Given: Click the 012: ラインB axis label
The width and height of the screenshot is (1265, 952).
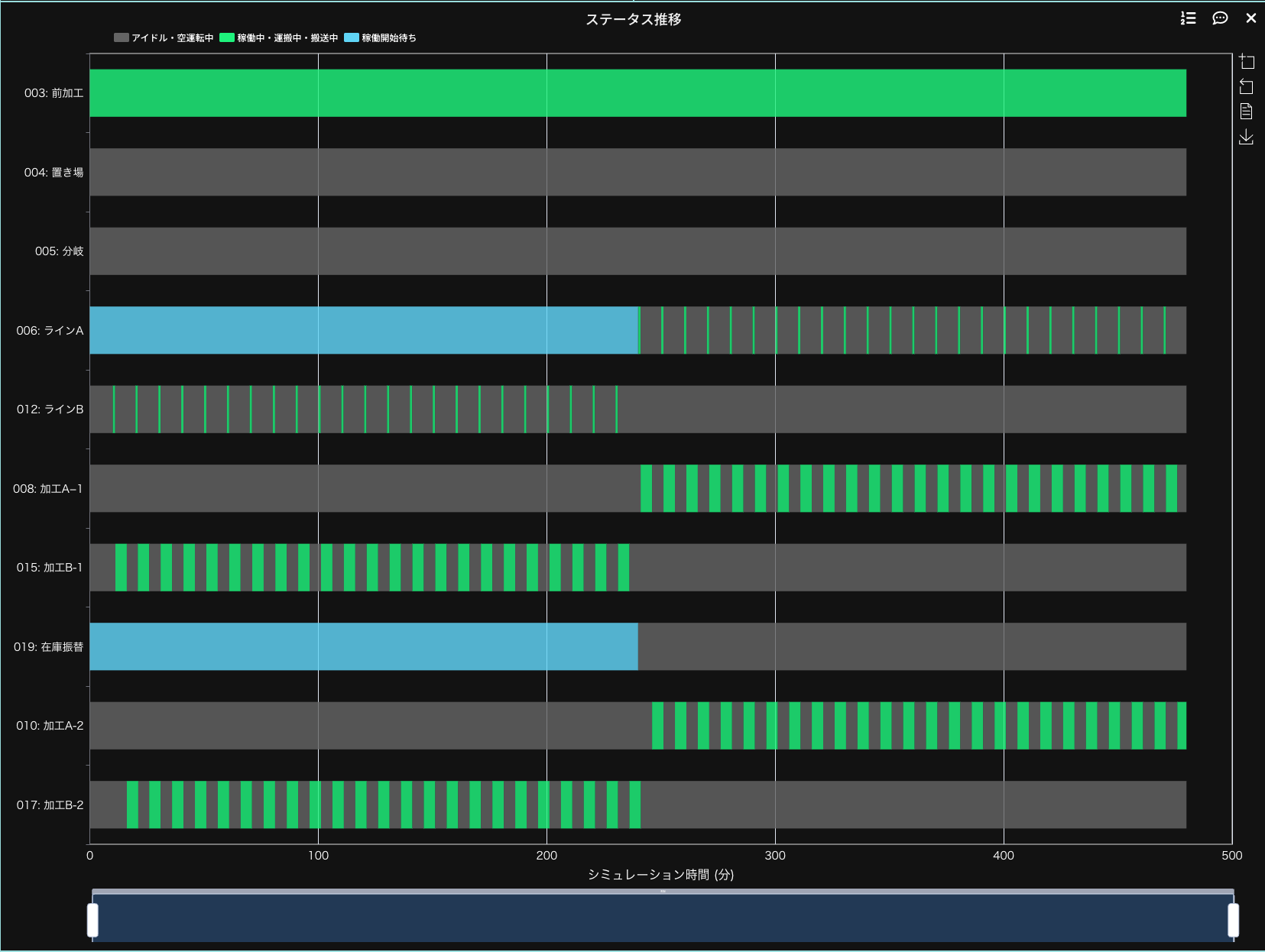Looking at the screenshot, I should (x=50, y=410).
